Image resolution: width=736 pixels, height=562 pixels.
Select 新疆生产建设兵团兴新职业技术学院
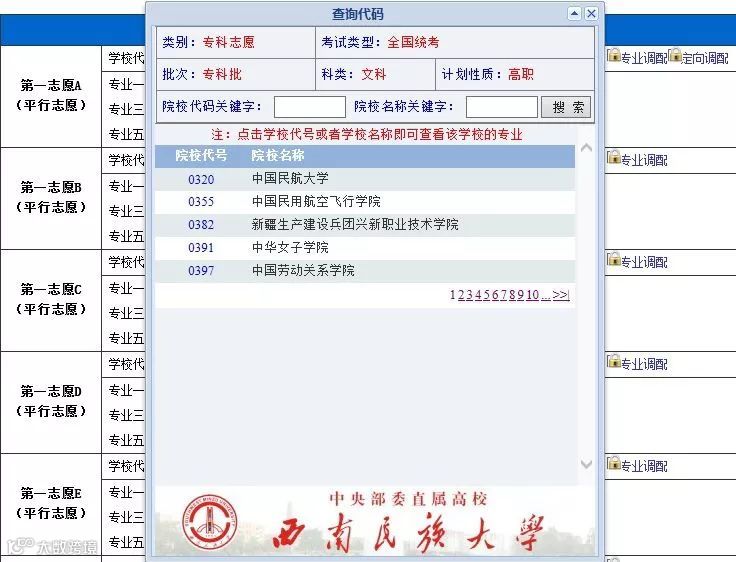[x=355, y=224]
